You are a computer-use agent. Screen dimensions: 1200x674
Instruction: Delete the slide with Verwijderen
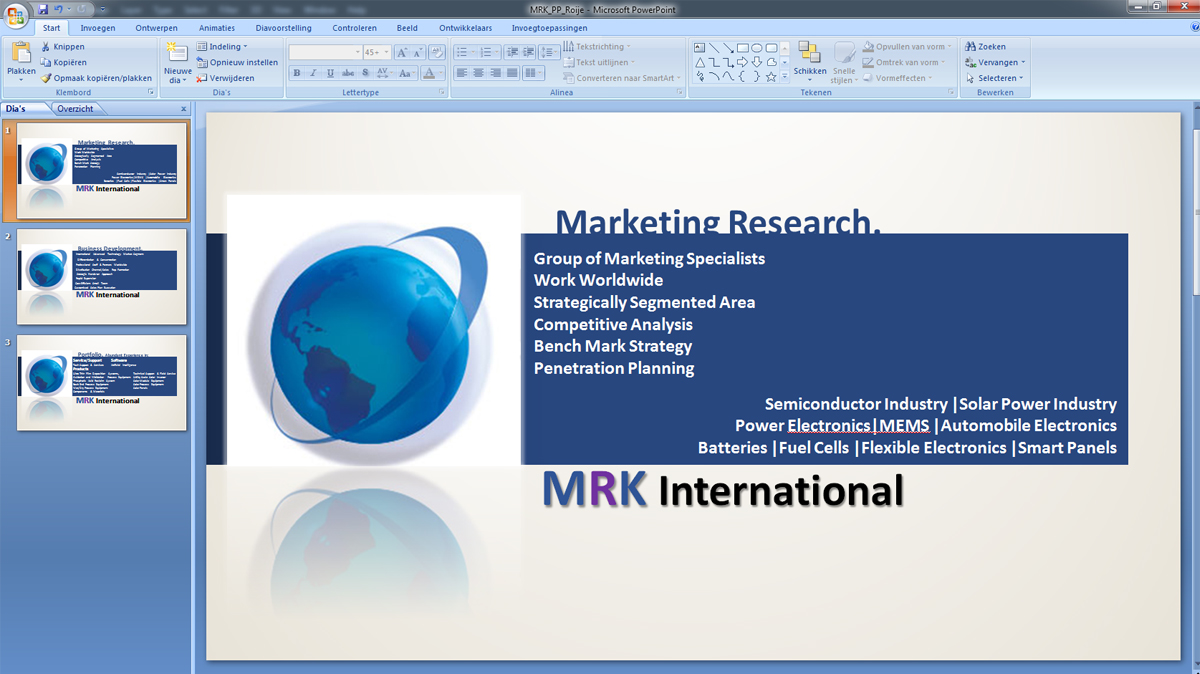coord(225,78)
